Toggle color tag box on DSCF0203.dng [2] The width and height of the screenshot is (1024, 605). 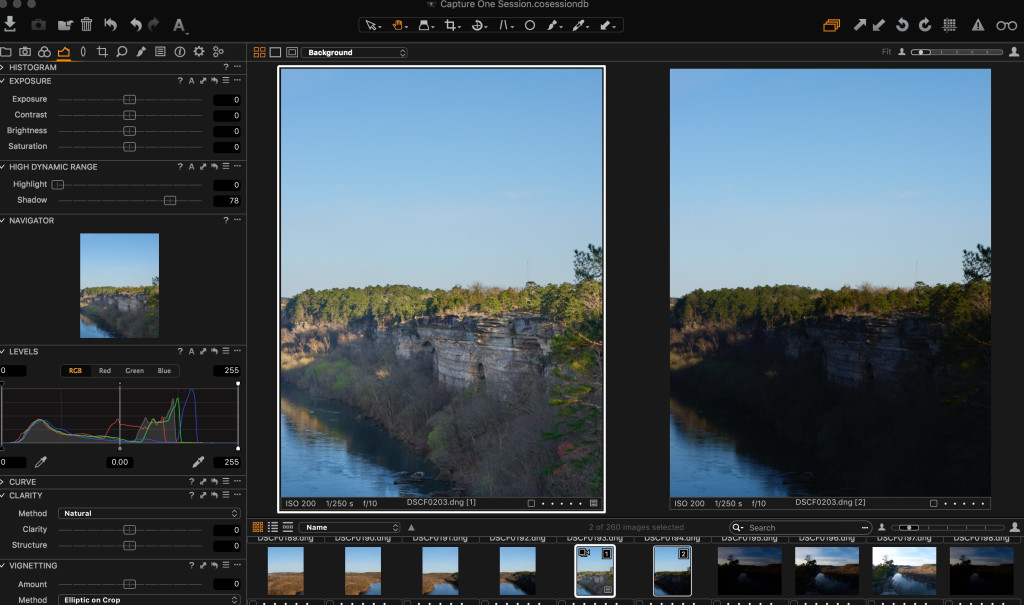tap(933, 504)
